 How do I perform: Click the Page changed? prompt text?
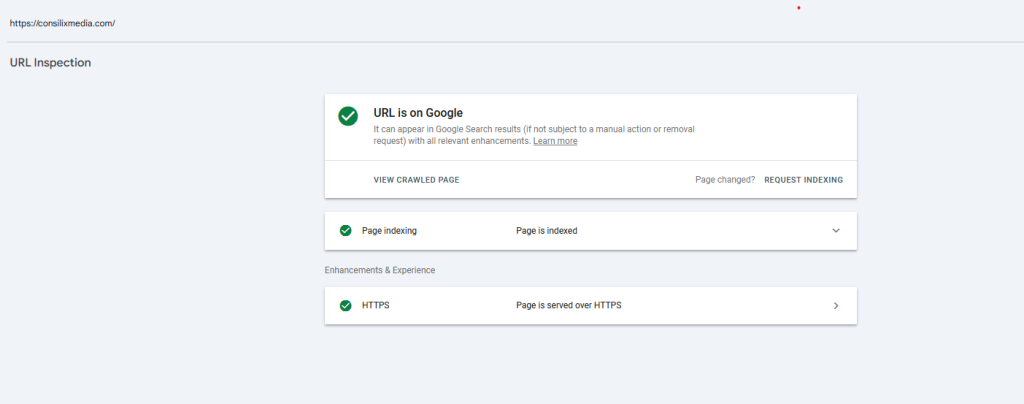click(x=725, y=180)
